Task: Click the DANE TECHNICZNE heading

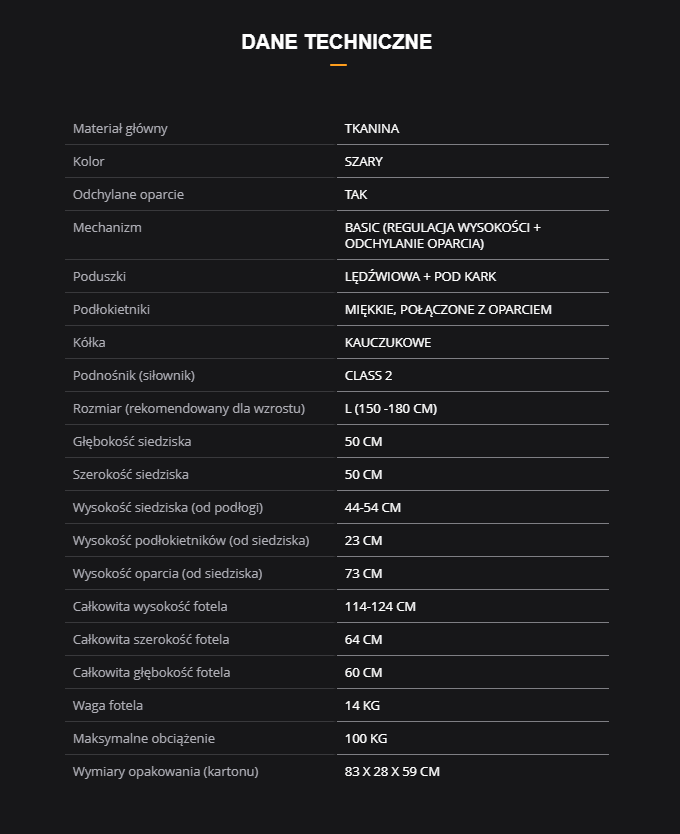Action: 337,42
